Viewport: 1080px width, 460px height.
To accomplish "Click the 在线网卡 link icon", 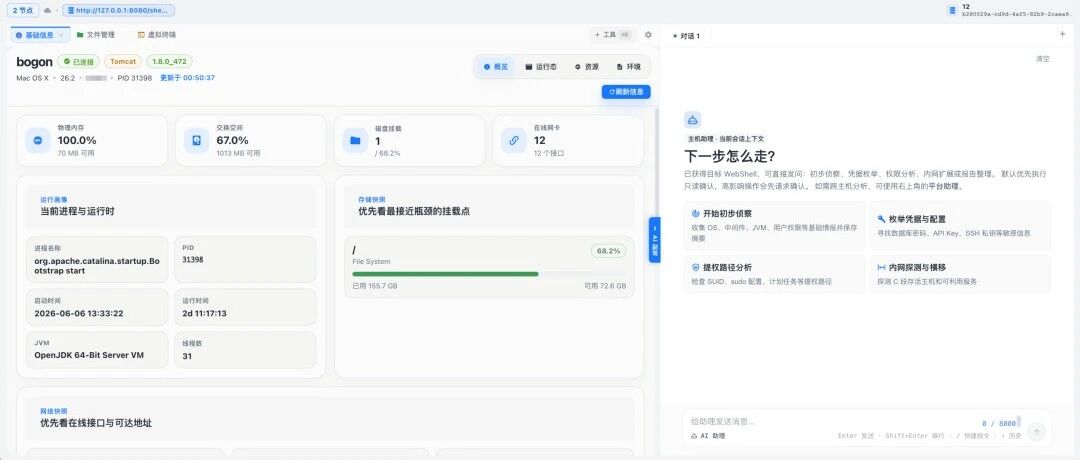I will click(514, 140).
